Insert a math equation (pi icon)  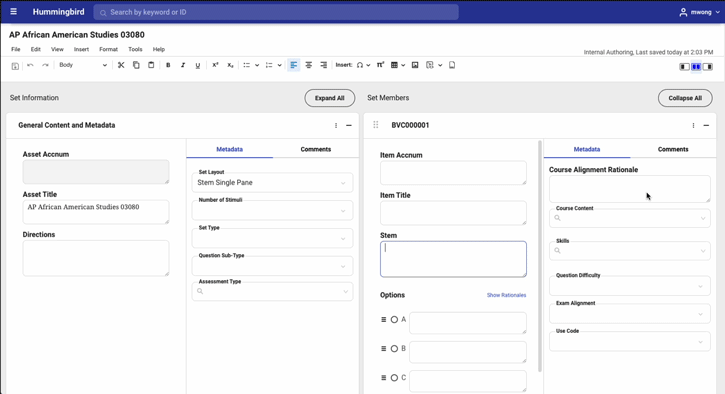pos(380,65)
